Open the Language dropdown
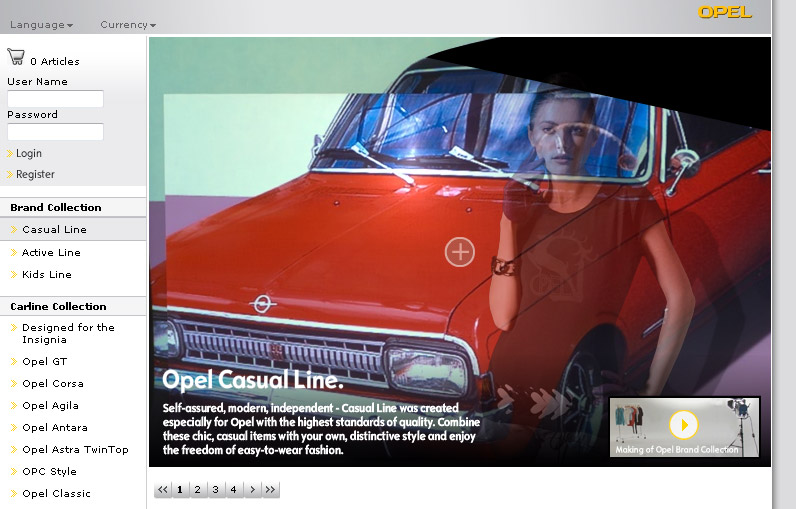The height and width of the screenshot is (509, 796). pyautogui.click(x=41, y=24)
